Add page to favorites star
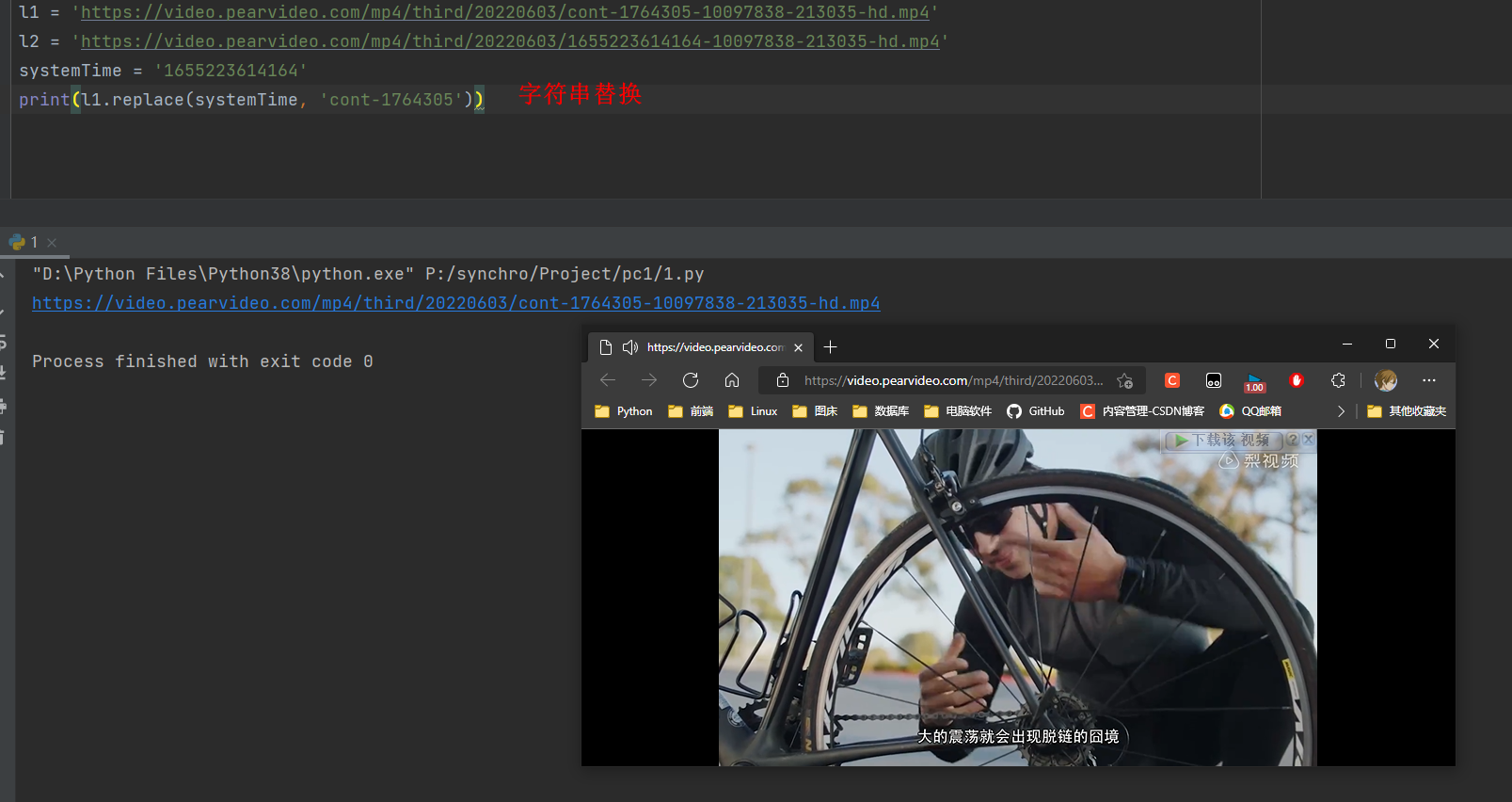Image resolution: width=1512 pixels, height=802 pixels. tap(1124, 380)
